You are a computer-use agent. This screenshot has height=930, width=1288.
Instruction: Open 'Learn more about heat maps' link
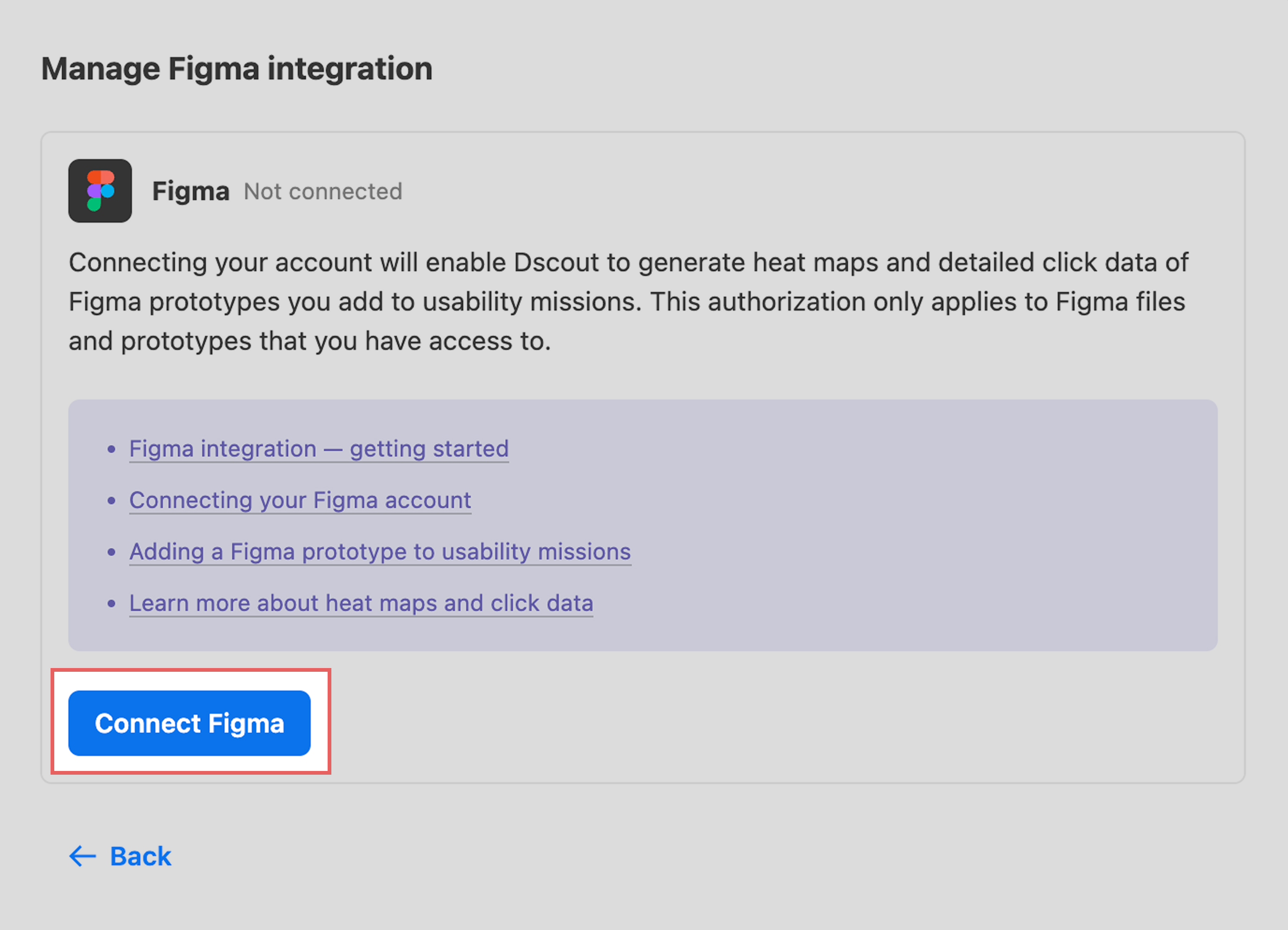tap(361, 603)
